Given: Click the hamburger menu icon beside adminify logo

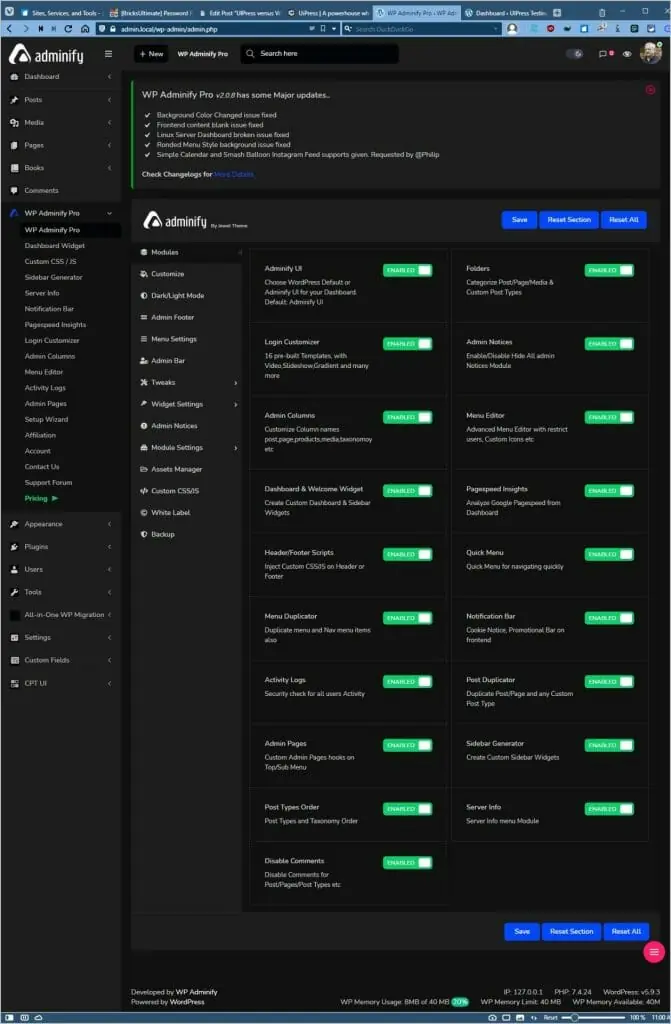Looking at the screenshot, I should [108, 54].
